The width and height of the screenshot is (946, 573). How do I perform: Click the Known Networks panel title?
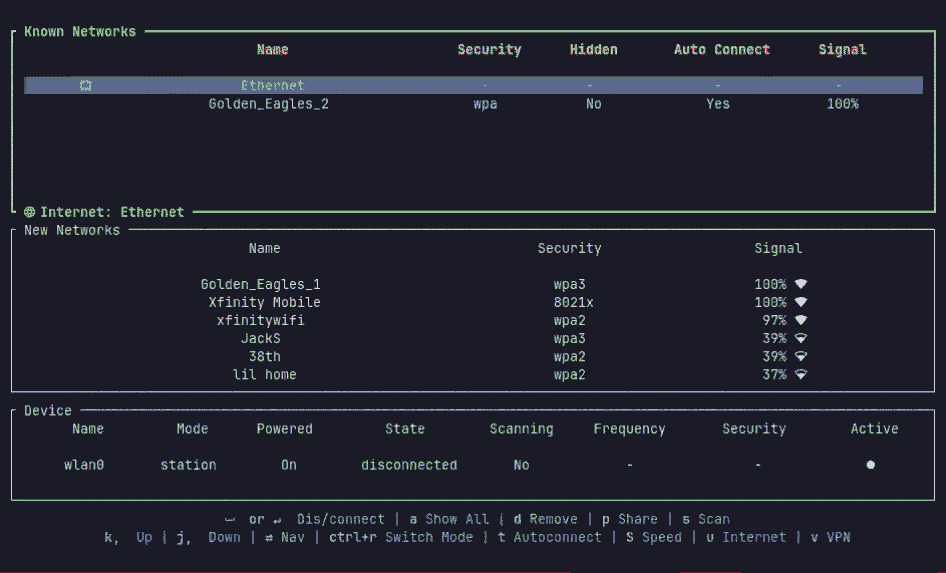pyautogui.click(x=80, y=31)
